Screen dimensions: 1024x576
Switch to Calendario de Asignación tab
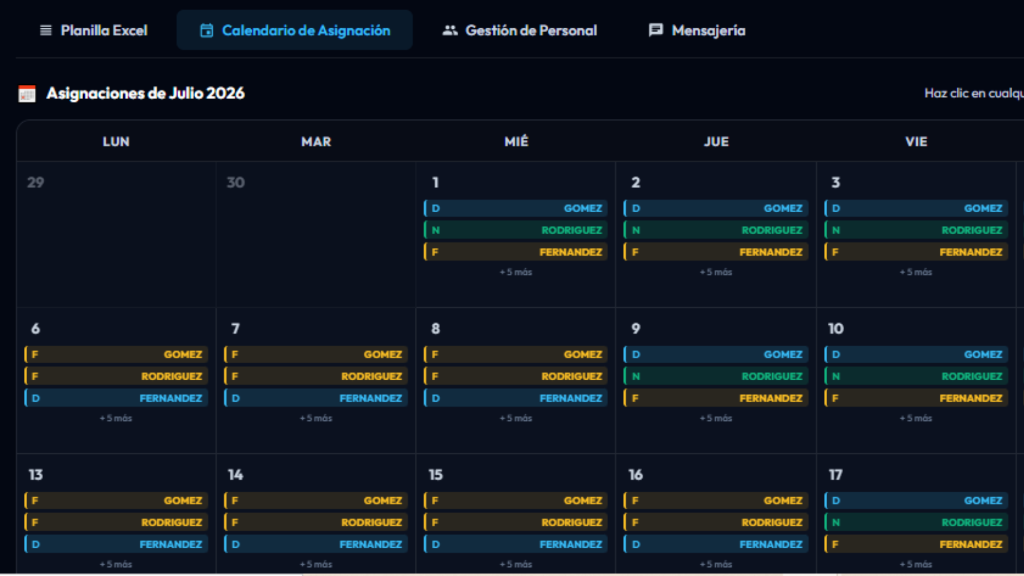[295, 31]
